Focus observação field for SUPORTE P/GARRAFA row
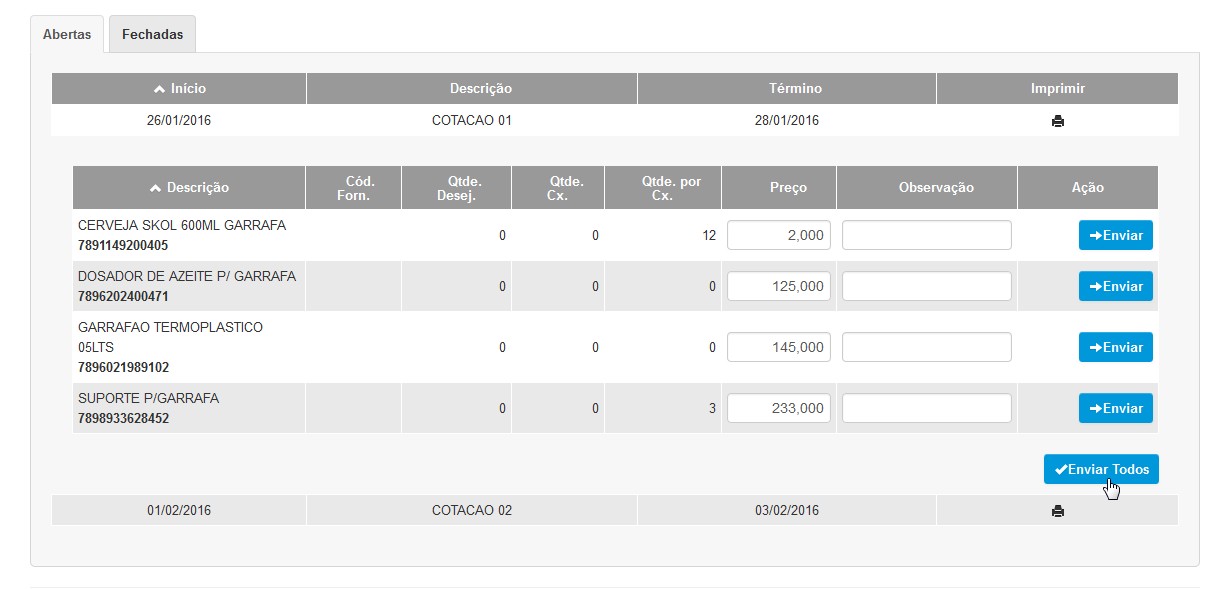Screen dimensions: 1227x589 pos(927,408)
